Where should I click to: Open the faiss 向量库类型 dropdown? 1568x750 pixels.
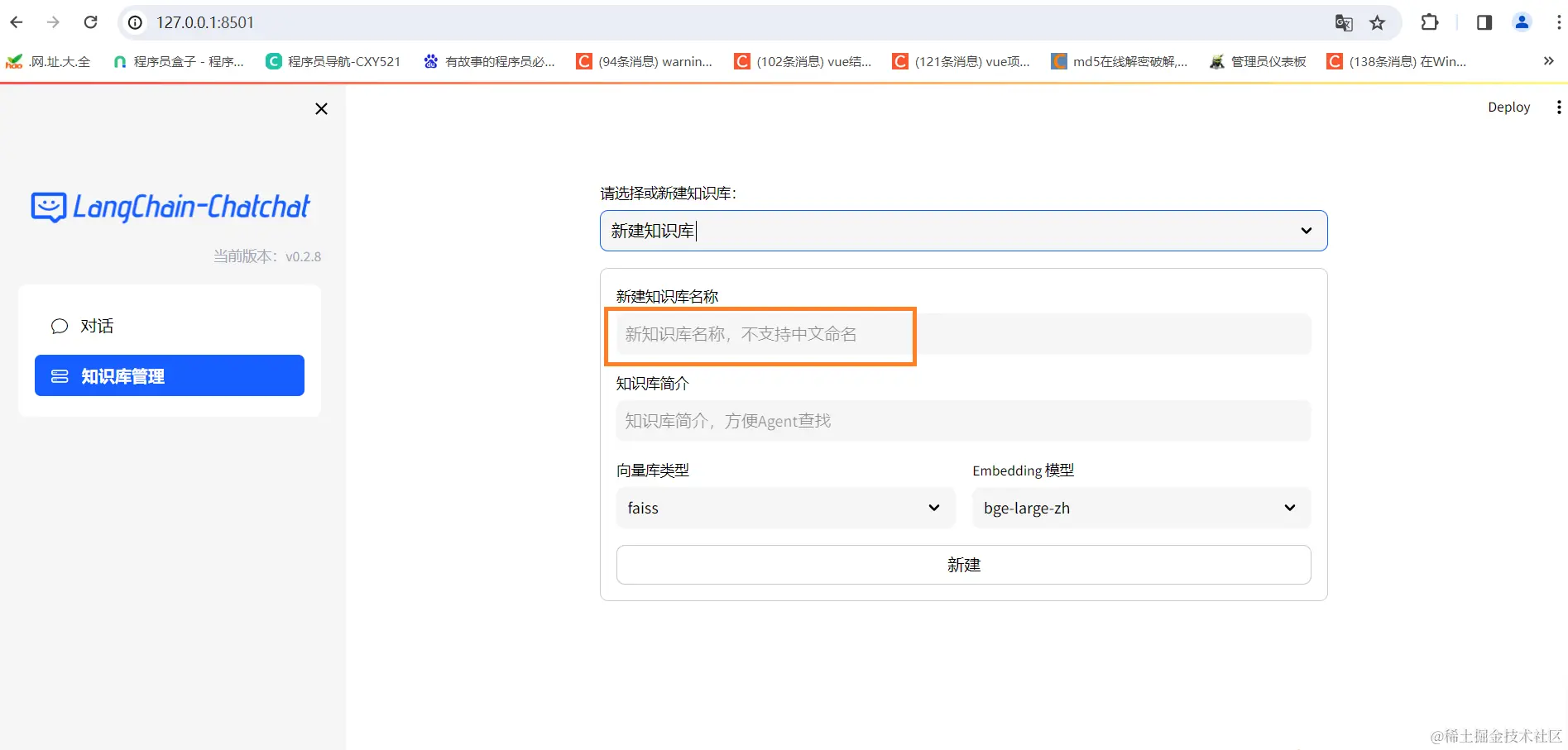coord(784,508)
